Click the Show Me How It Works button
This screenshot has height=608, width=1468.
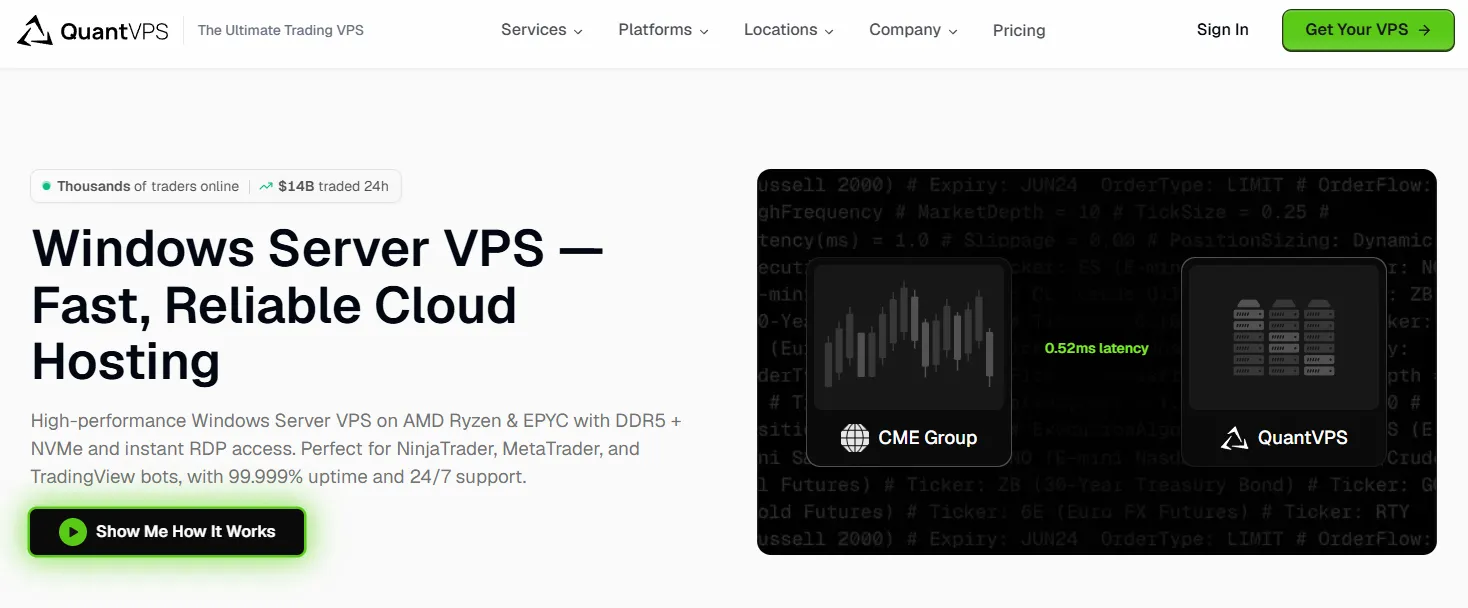click(x=167, y=532)
